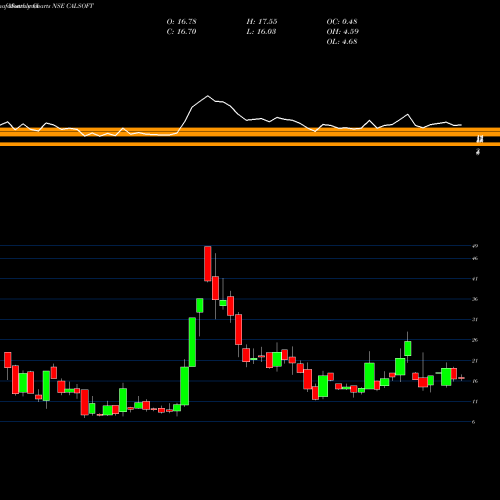This screenshot has width=500, height=500.
Task: Click the price axis label 11
Action: point(475,402)
